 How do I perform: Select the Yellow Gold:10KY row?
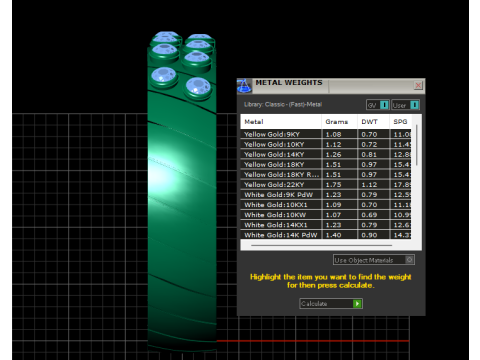(x=326, y=144)
